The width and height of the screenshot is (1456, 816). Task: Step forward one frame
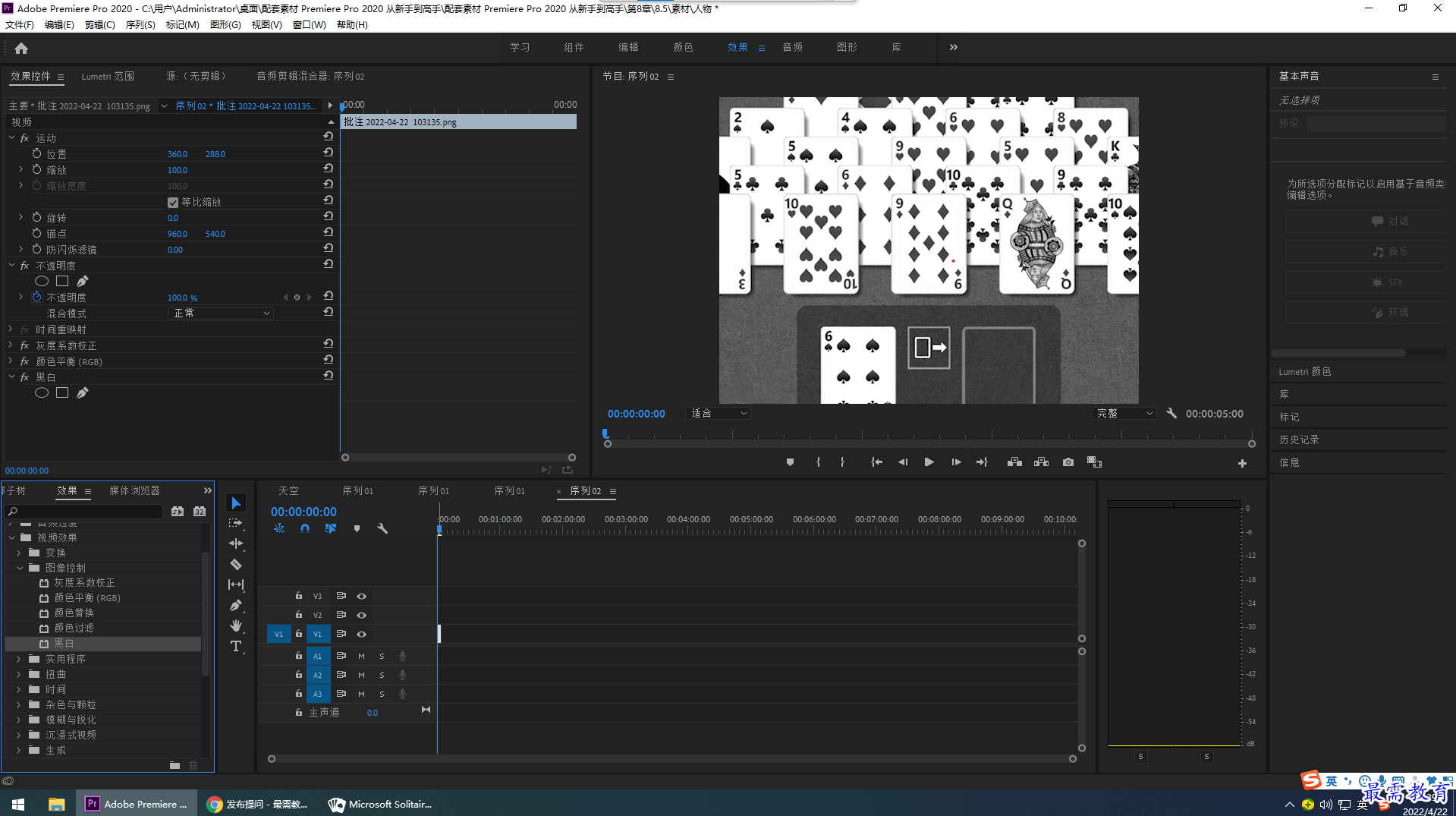[x=956, y=462]
